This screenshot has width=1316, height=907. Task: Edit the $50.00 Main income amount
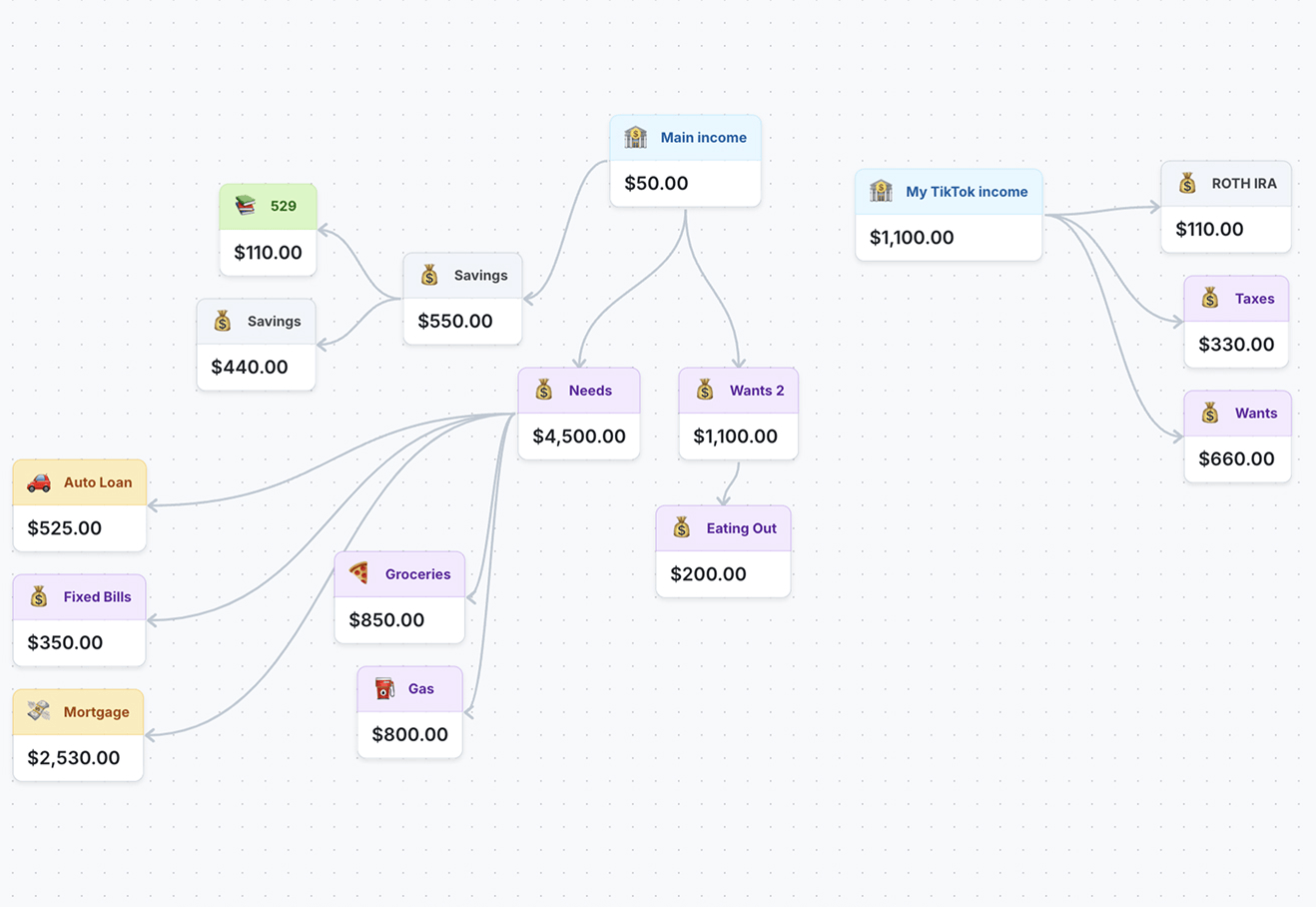click(x=656, y=184)
